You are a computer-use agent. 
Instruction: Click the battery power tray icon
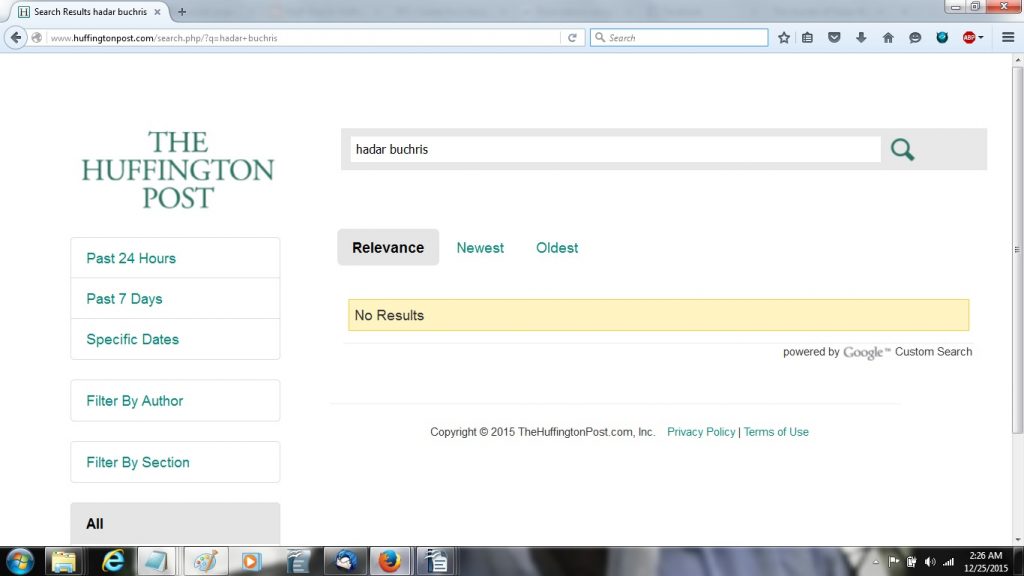pos(912,562)
